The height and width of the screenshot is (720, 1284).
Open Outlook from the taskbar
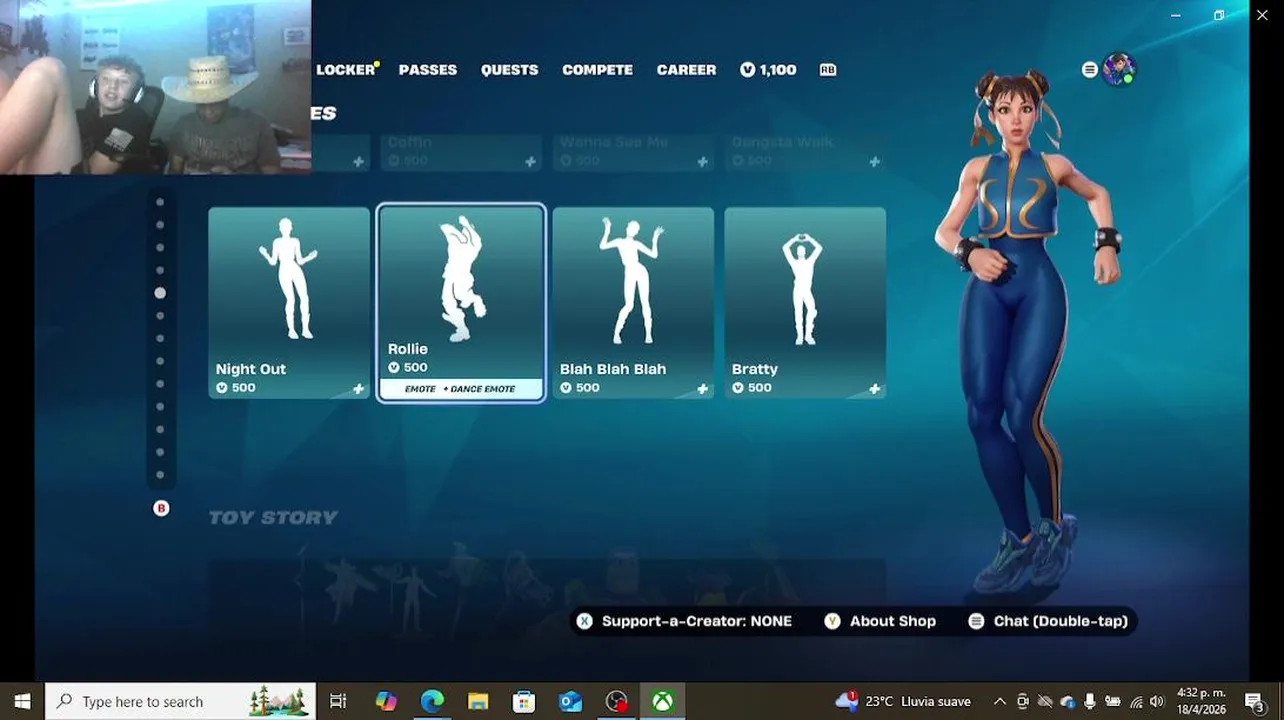point(570,702)
